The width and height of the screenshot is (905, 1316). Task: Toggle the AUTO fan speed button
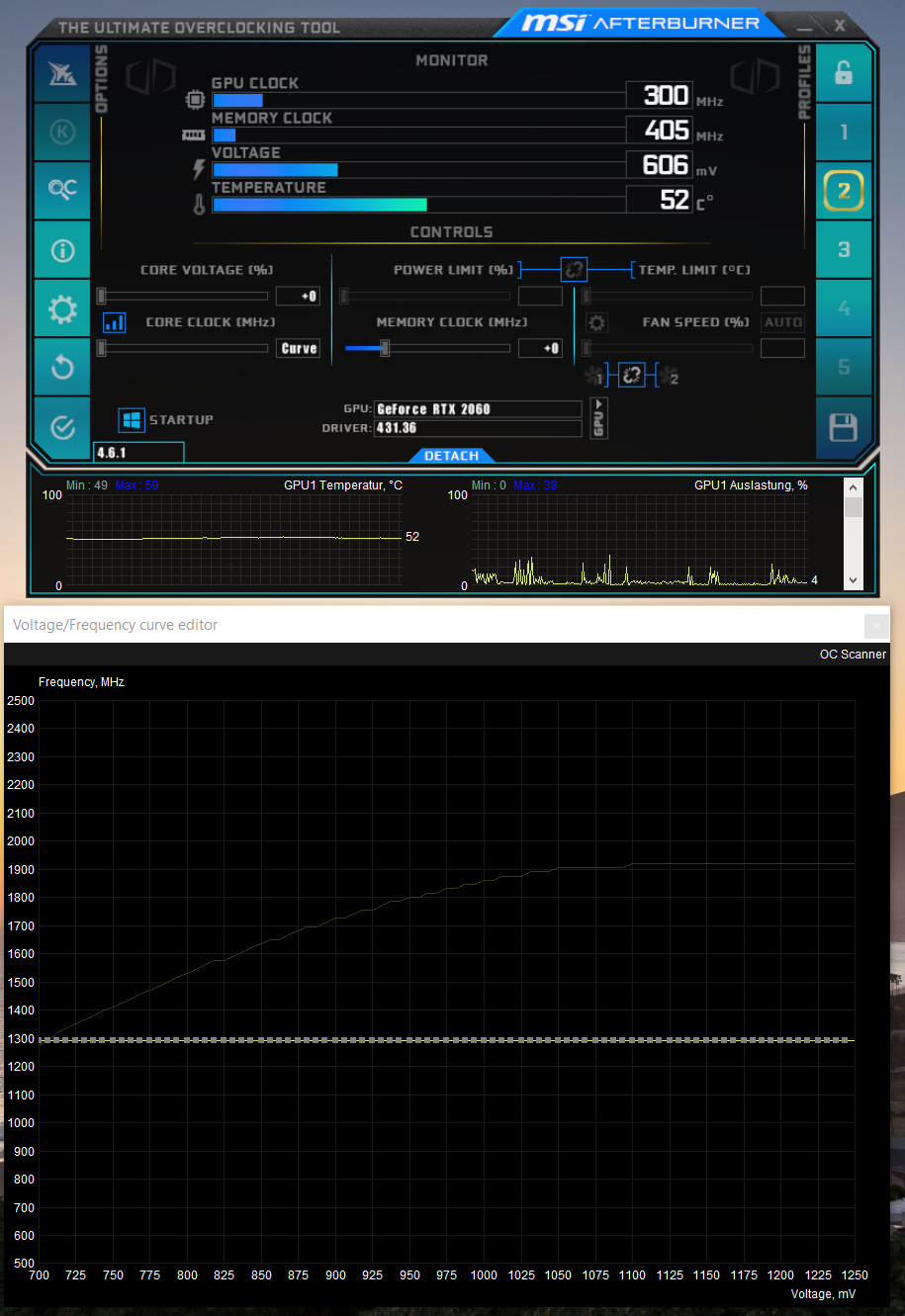782,322
